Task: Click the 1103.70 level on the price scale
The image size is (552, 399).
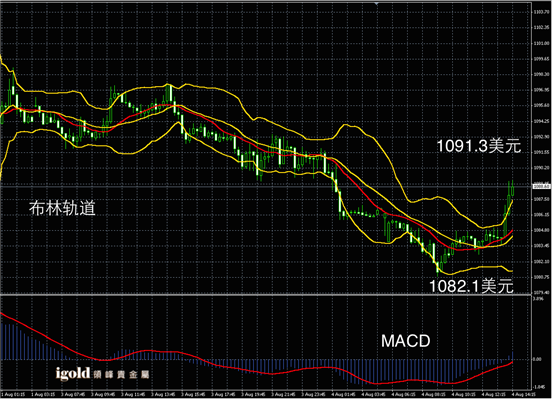Action: (x=541, y=12)
